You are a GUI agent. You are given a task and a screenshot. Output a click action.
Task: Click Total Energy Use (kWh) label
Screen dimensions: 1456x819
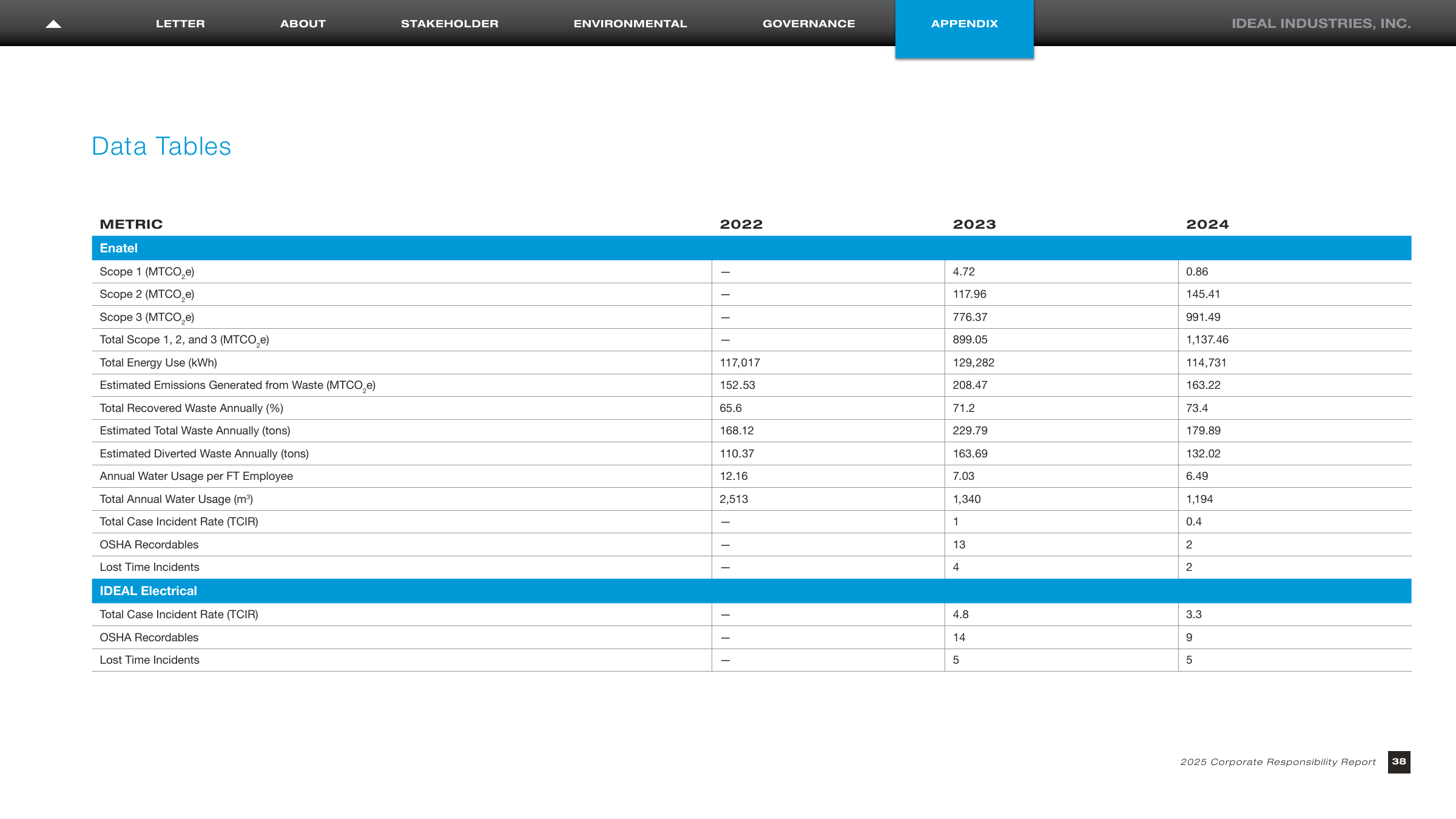click(158, 363)
